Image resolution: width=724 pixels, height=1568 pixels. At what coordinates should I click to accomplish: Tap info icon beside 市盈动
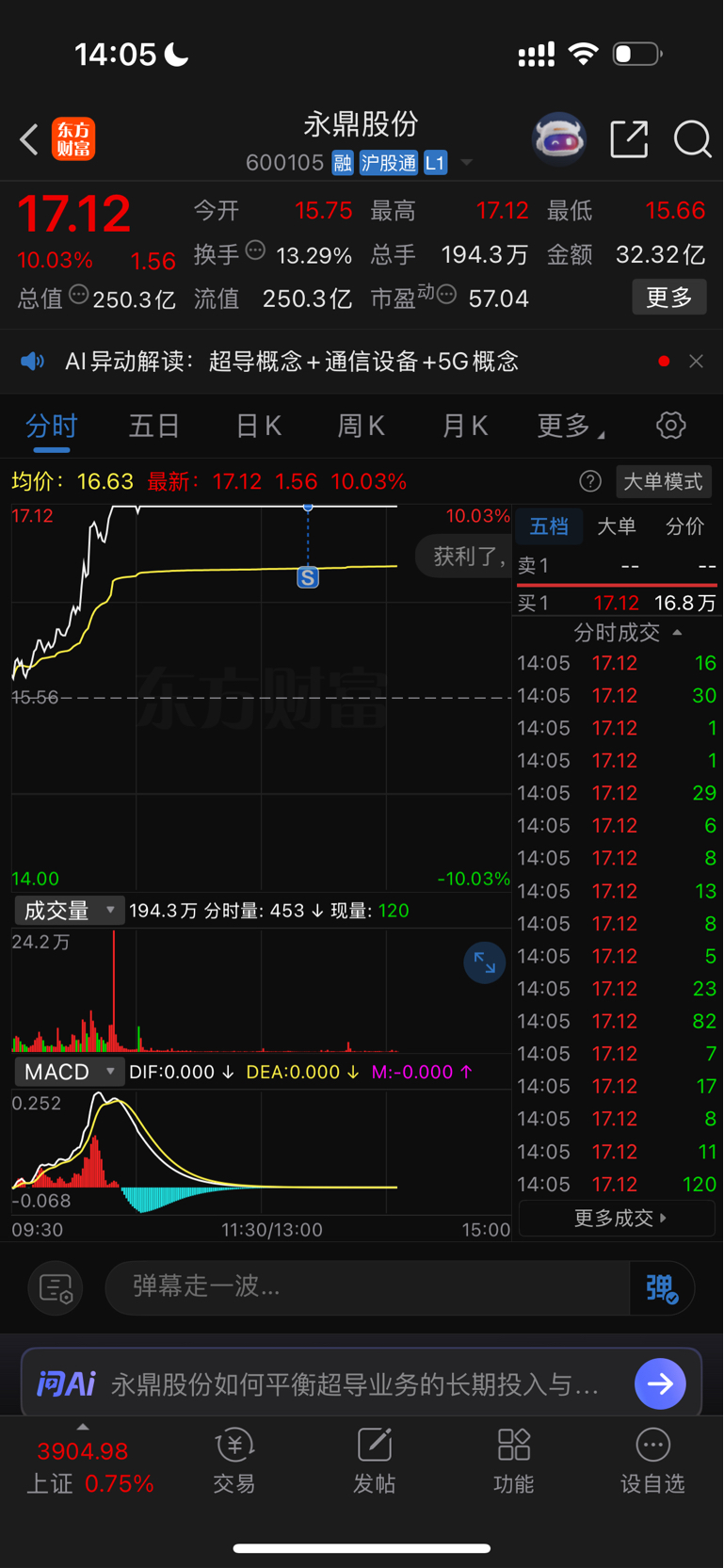(447, 295)
